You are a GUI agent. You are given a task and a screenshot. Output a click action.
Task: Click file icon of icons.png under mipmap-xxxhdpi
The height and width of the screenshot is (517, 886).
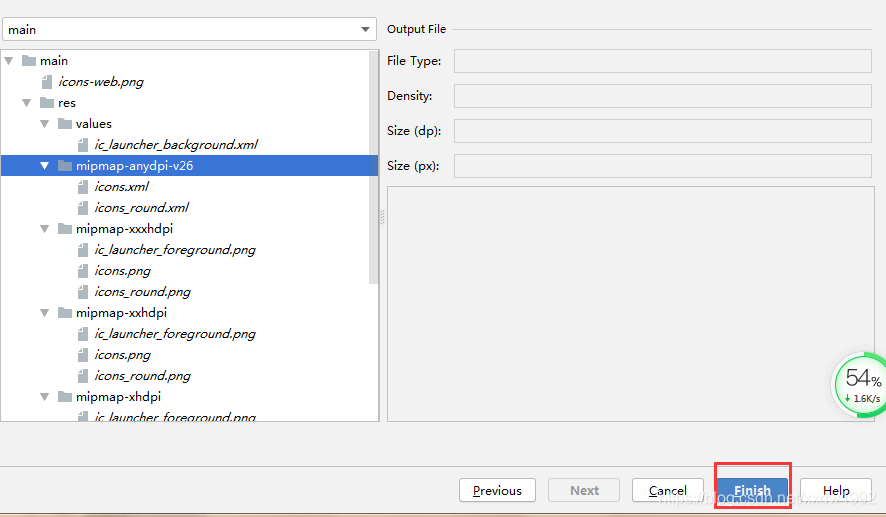point(83,271)
